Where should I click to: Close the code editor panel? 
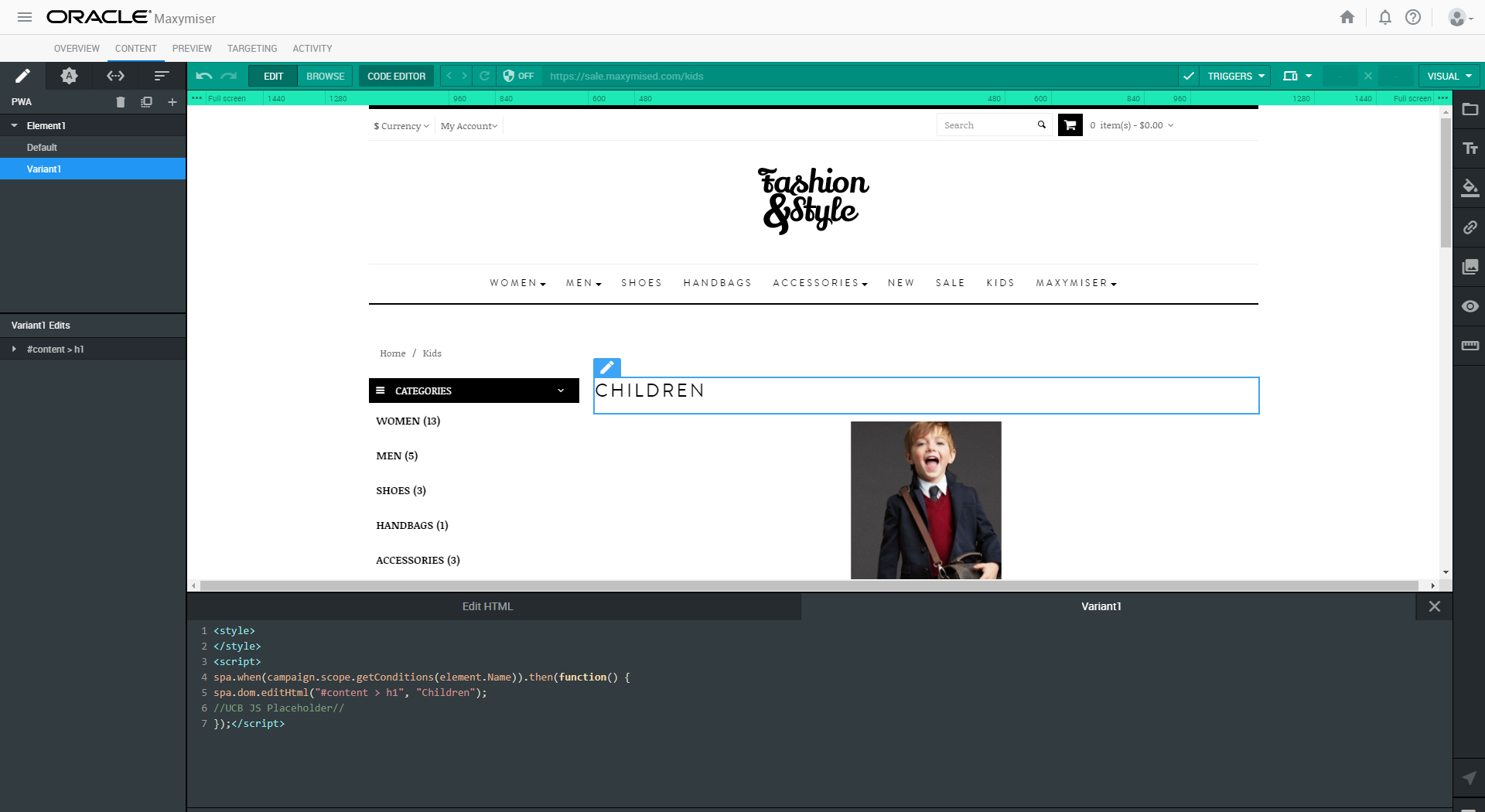(1435, 606)
